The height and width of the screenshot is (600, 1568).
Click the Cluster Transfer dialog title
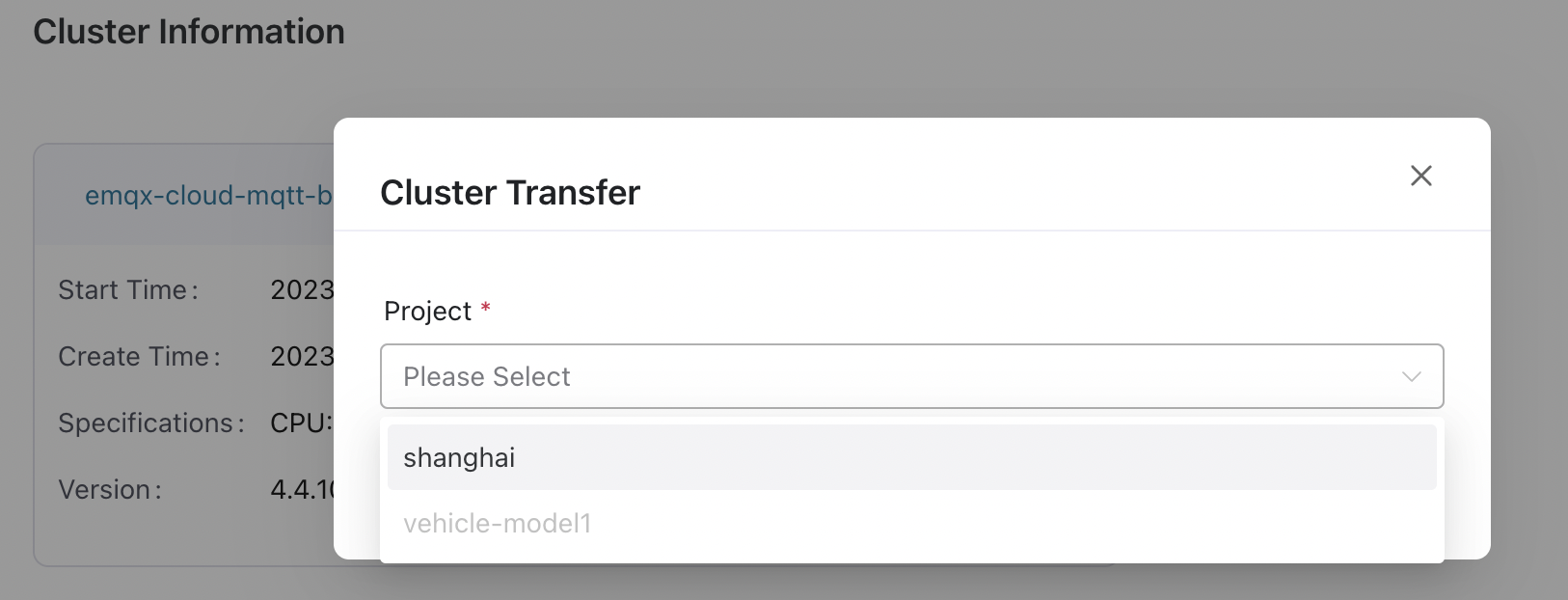(x=509, y=193)
